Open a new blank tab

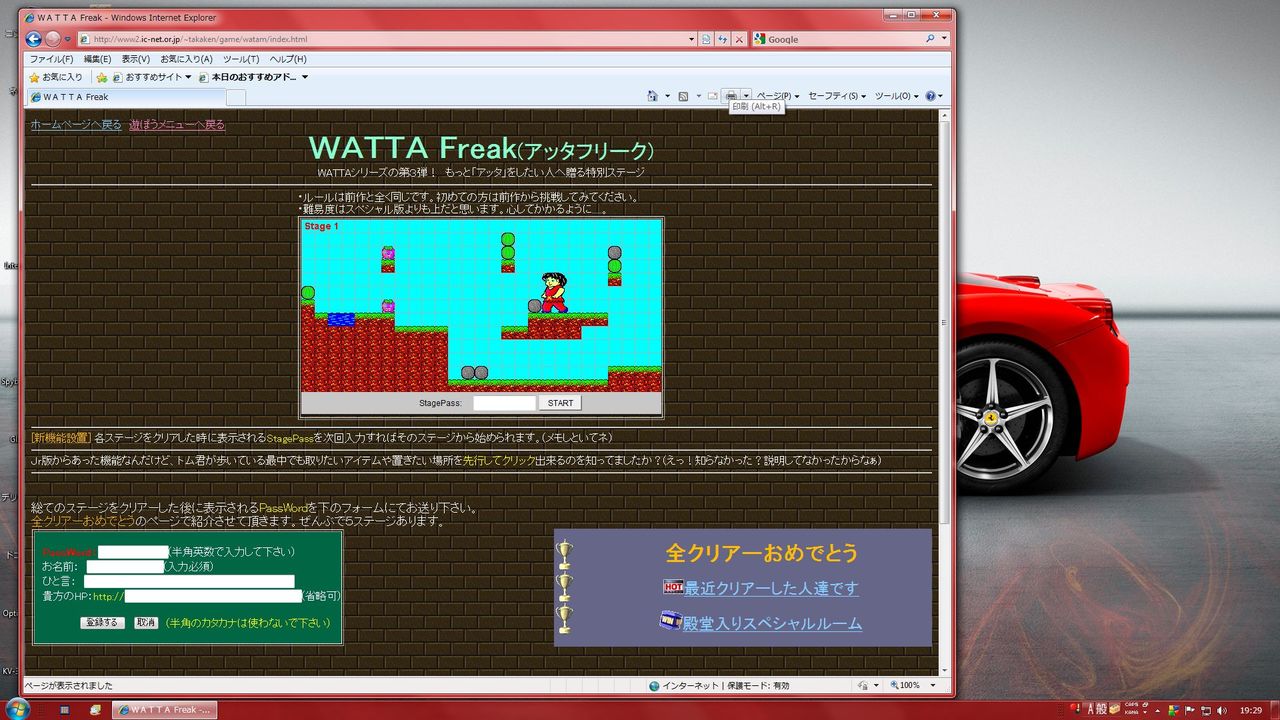click(236, 97)
